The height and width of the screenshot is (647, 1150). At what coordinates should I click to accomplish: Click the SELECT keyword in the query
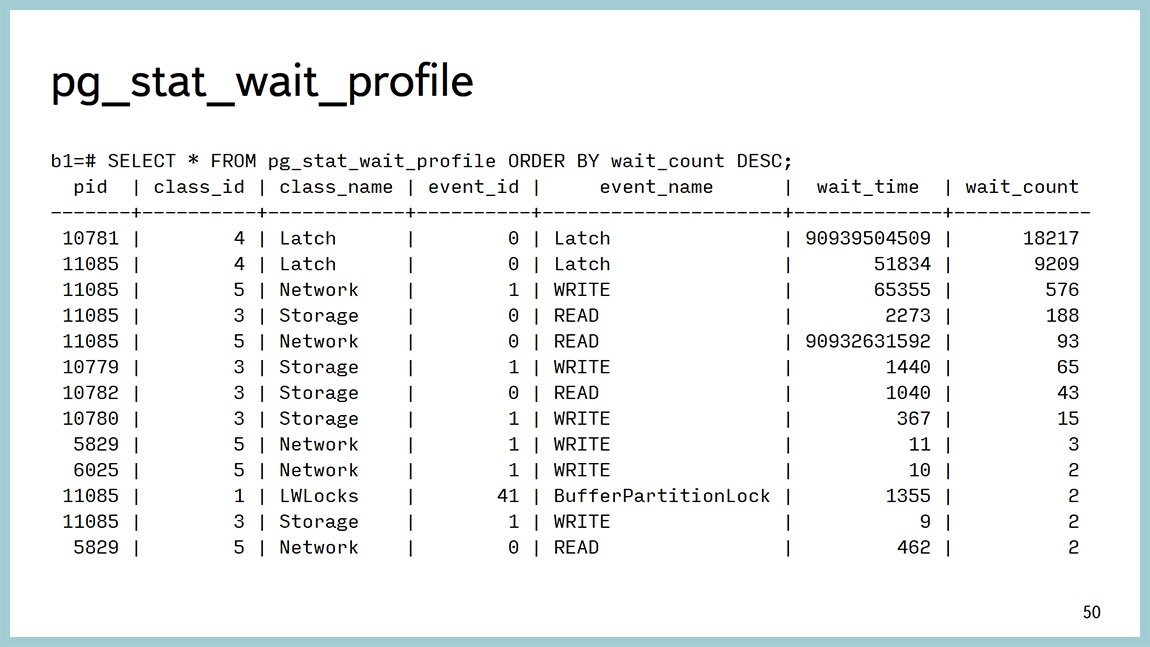pos(141,161)
